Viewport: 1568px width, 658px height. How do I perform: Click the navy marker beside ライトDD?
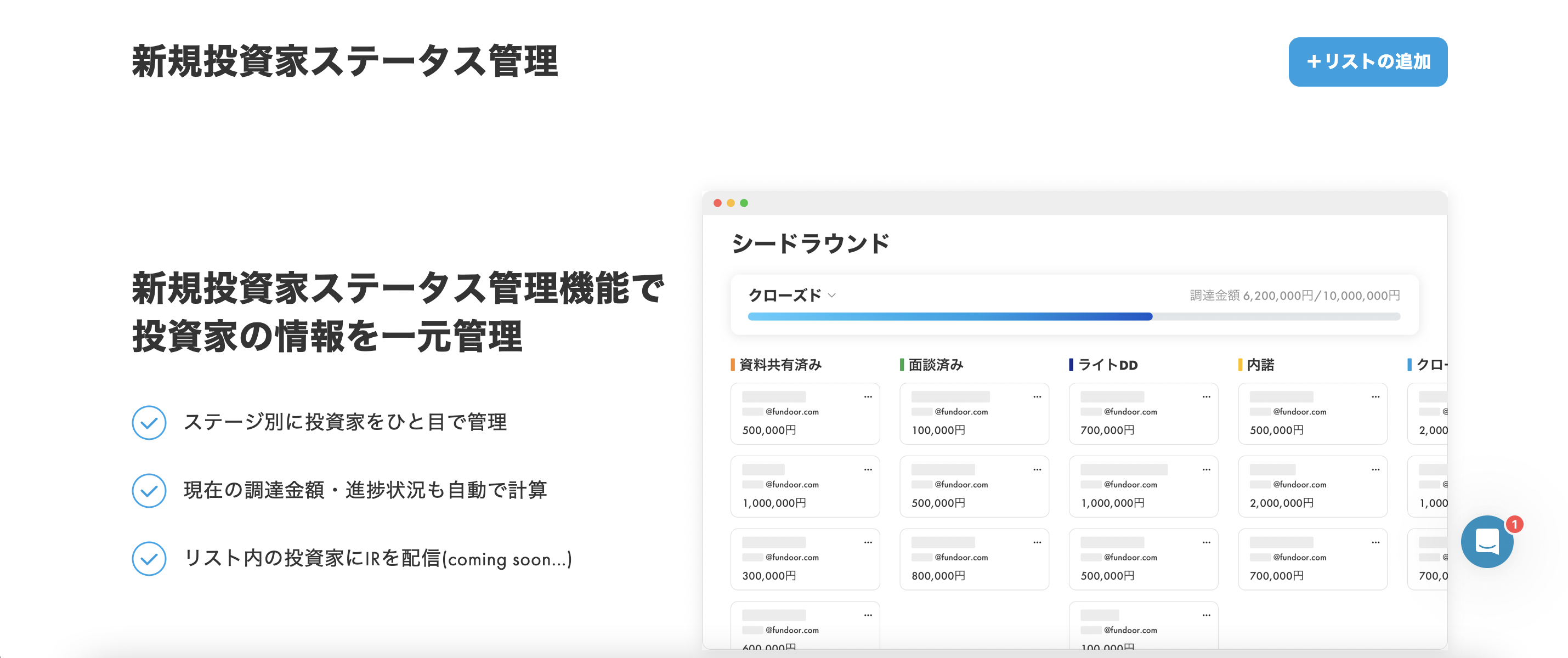pyautogui.click(x=1071, y=365)
